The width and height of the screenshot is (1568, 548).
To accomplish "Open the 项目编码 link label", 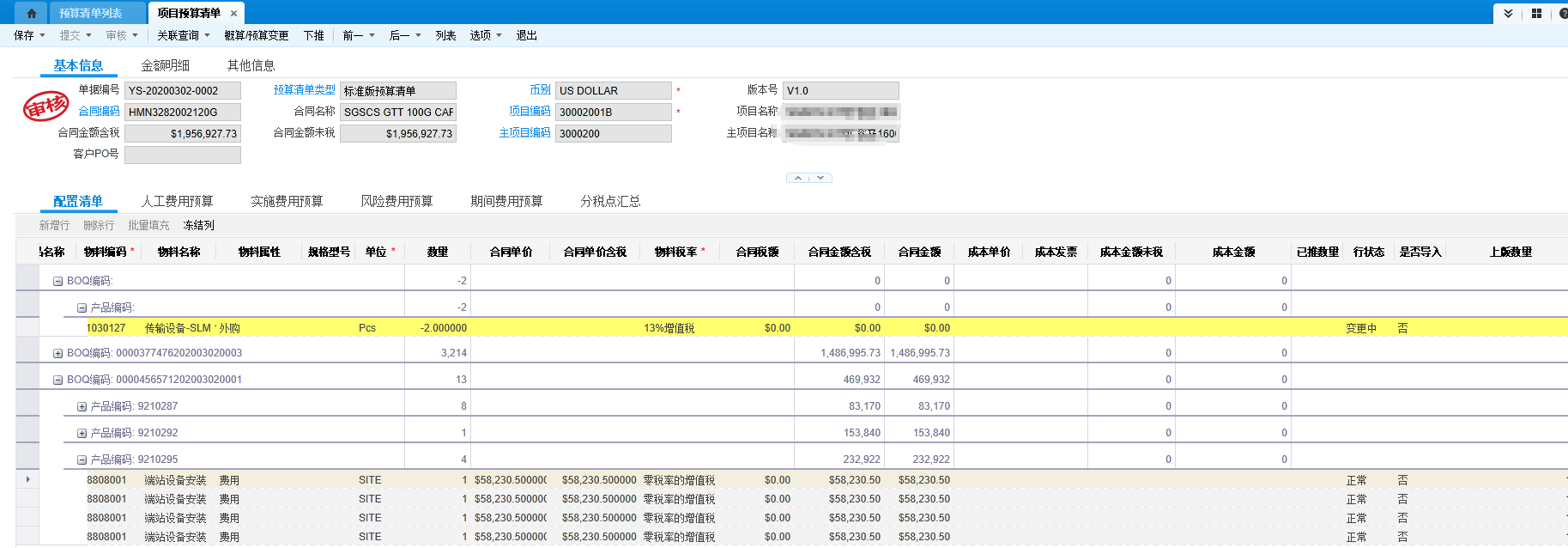I will point(530,111).
